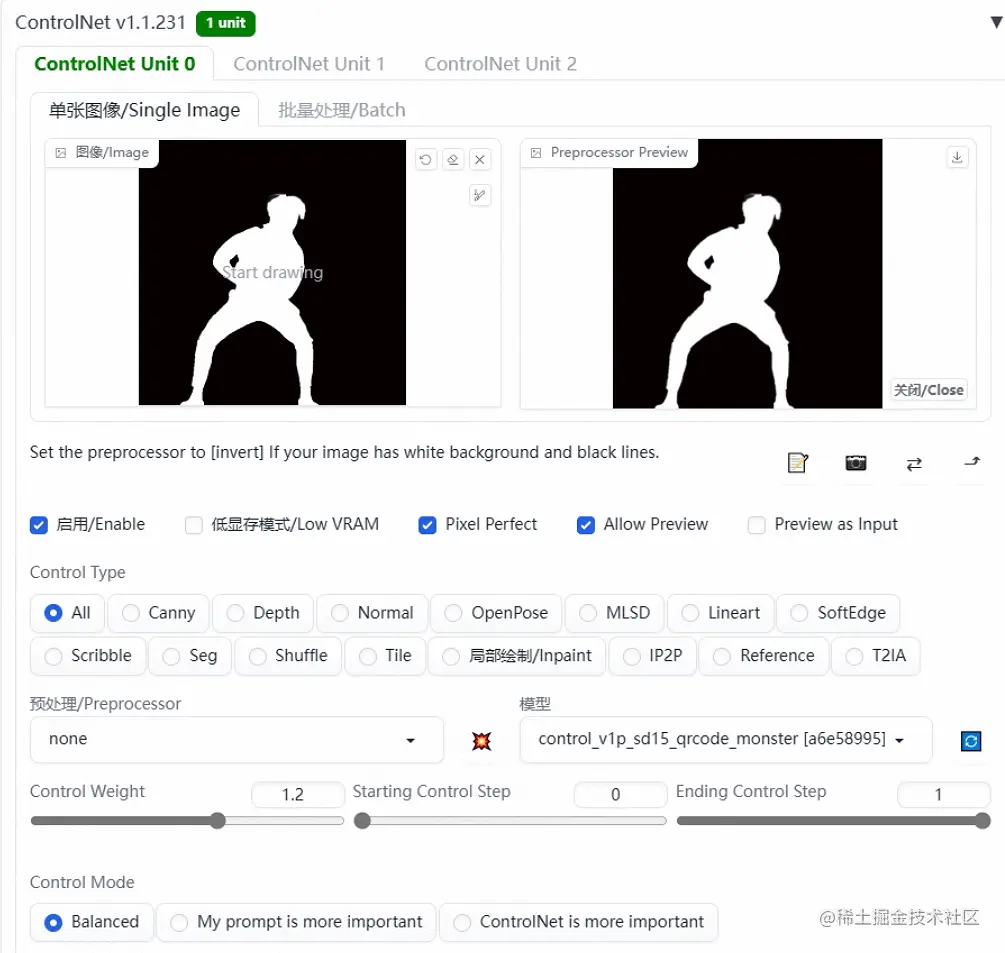Enable the Low VRAM mode checkbox
The width and height of the screenshot is (1005, 953).
(x=194, y=524)
